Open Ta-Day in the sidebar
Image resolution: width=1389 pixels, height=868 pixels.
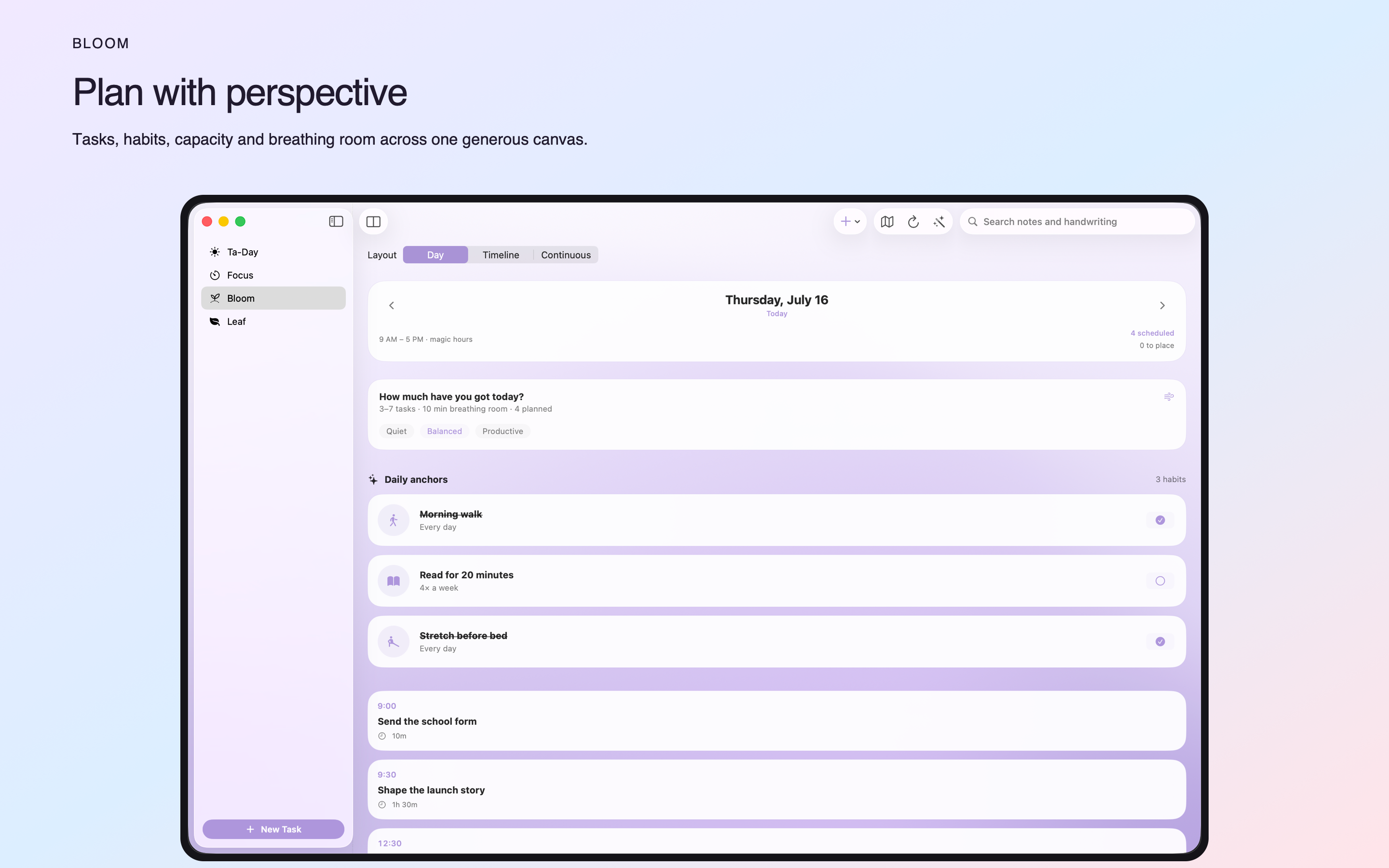273,252
